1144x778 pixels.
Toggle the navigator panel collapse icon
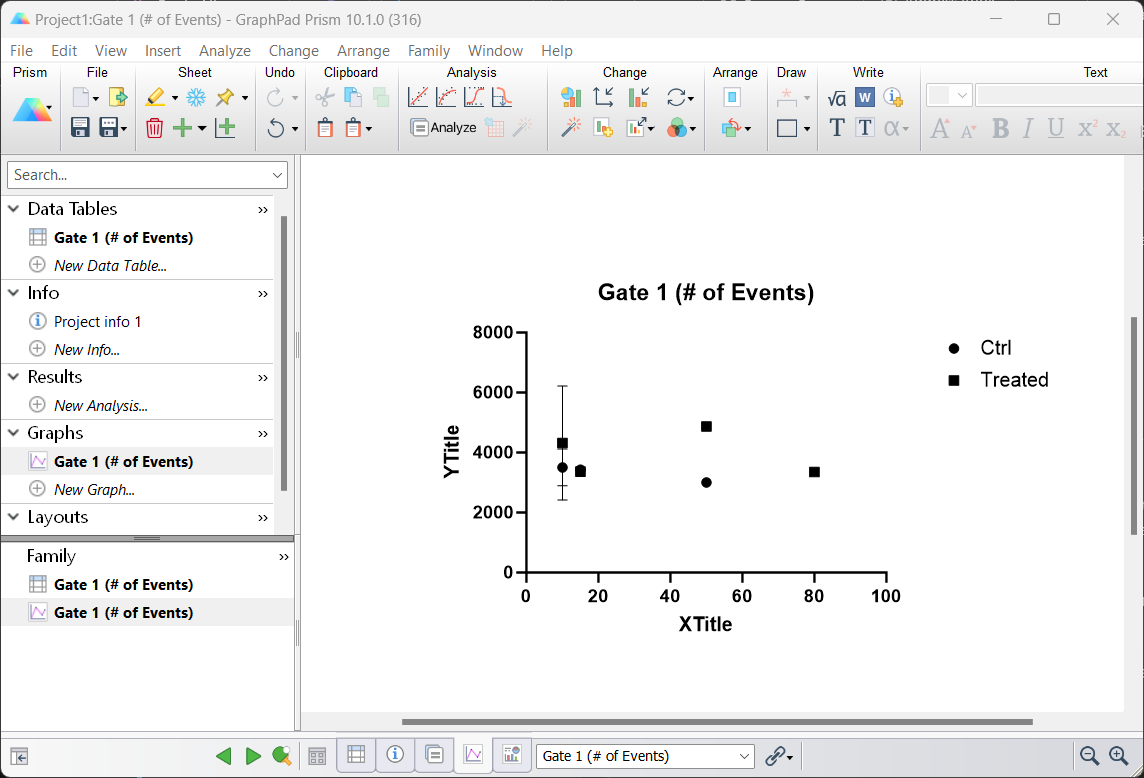[x=18, y=756]
